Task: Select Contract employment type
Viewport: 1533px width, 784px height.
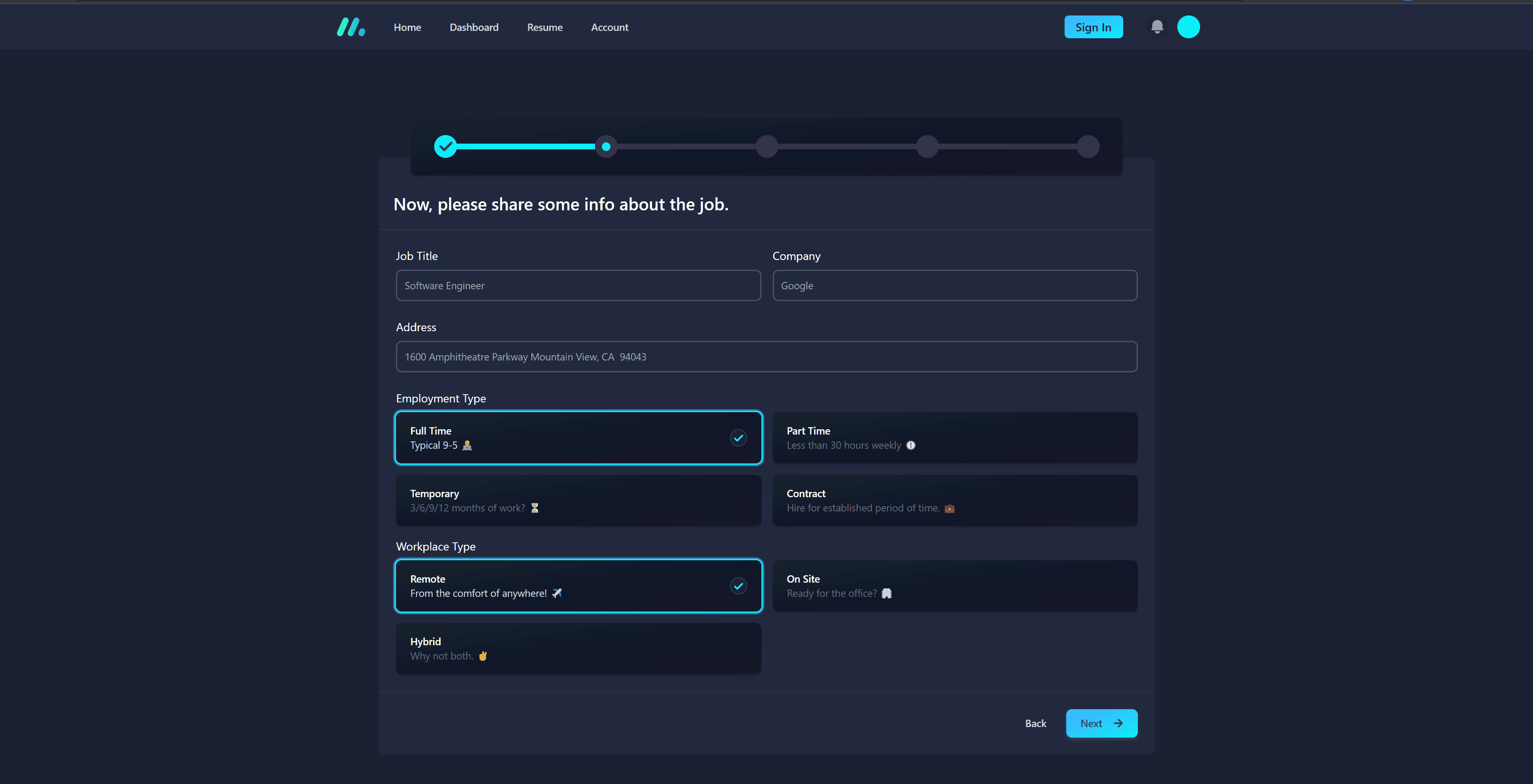Action: point(955,500)
